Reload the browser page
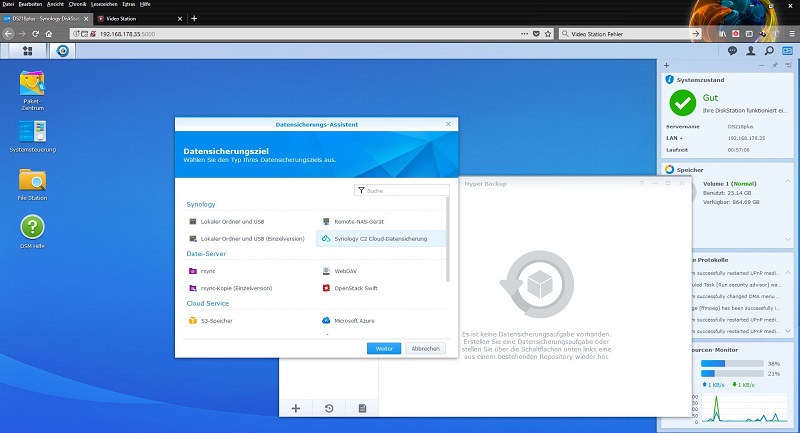The image size is (800, 433). point(35,34)
